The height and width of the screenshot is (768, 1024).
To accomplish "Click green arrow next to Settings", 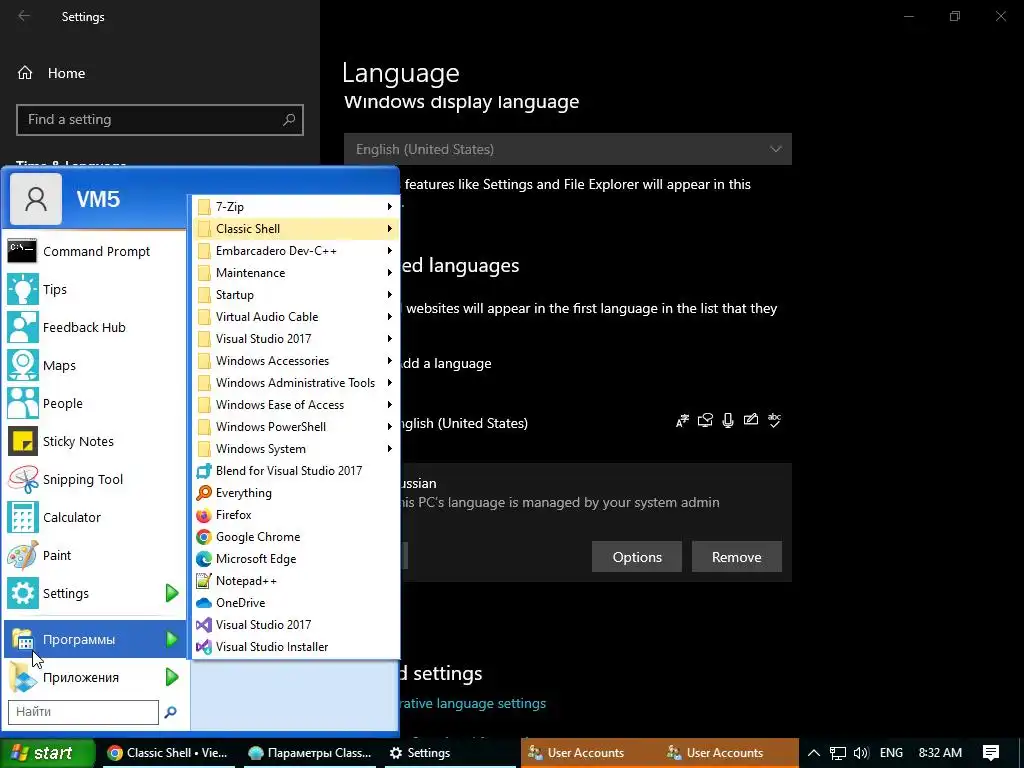I will 172,593.
